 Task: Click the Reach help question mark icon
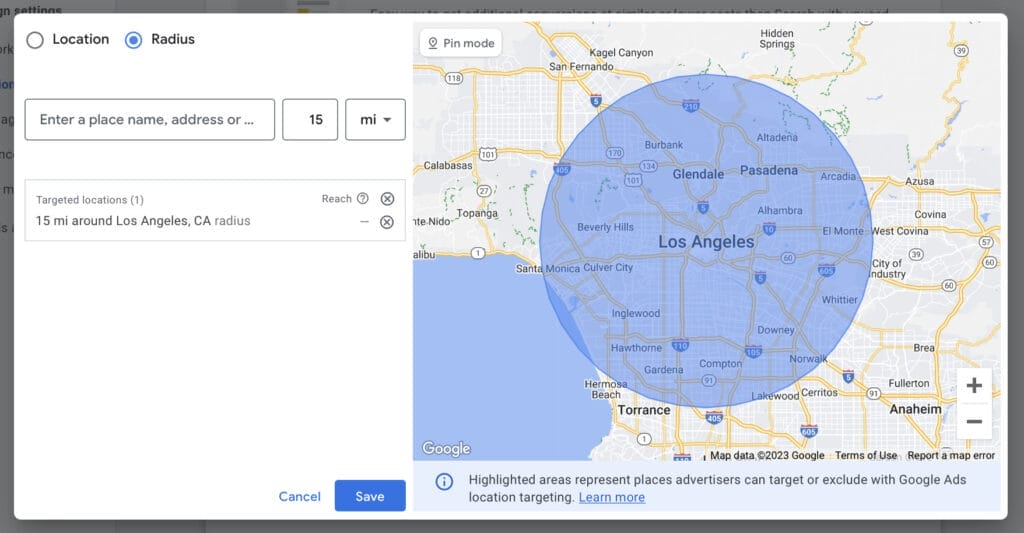[x=363, y=199]
